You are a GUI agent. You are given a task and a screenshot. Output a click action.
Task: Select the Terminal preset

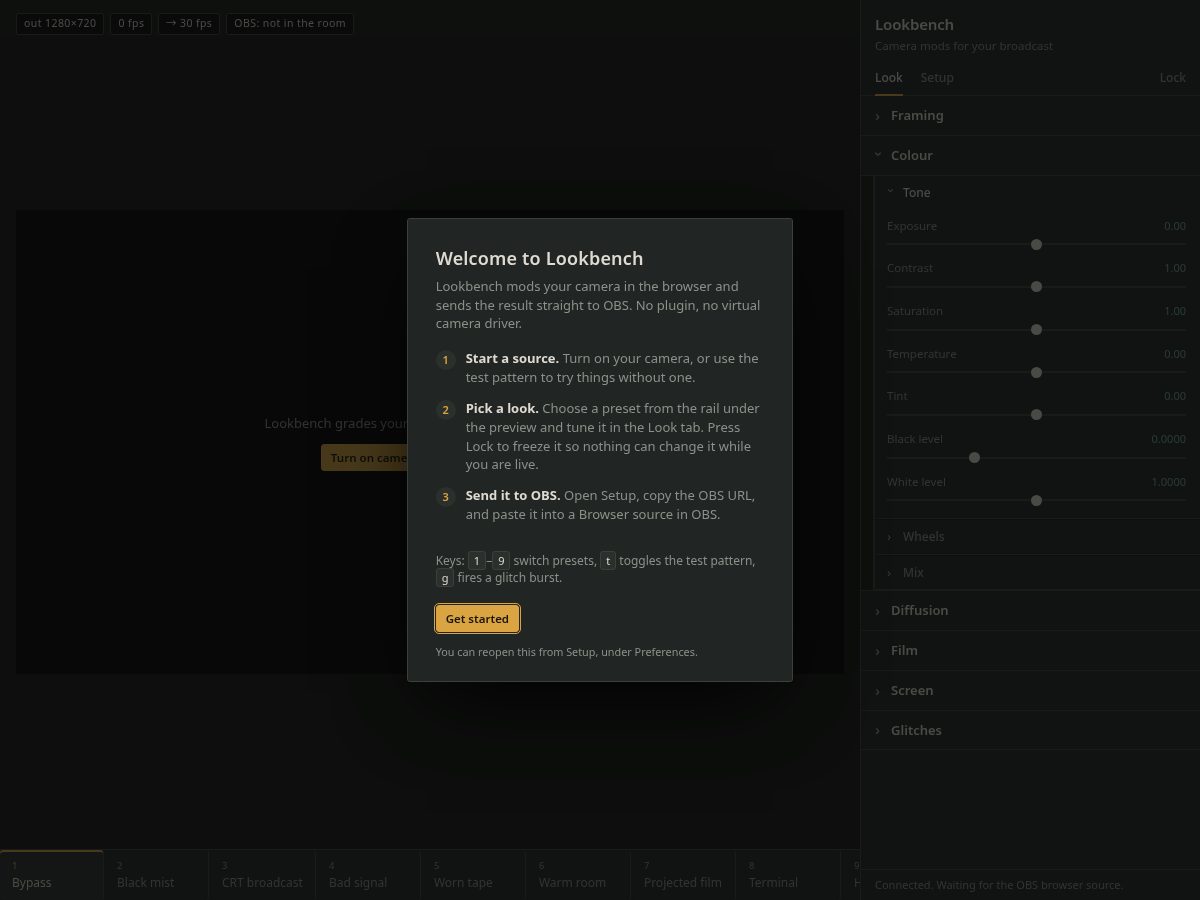click(788, 874)
